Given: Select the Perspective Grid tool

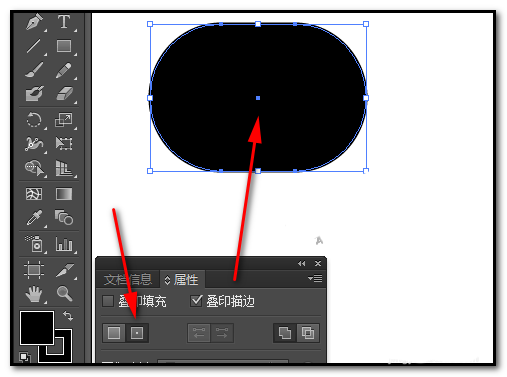Looking at the screenshot, I should [x=64, y=168].
